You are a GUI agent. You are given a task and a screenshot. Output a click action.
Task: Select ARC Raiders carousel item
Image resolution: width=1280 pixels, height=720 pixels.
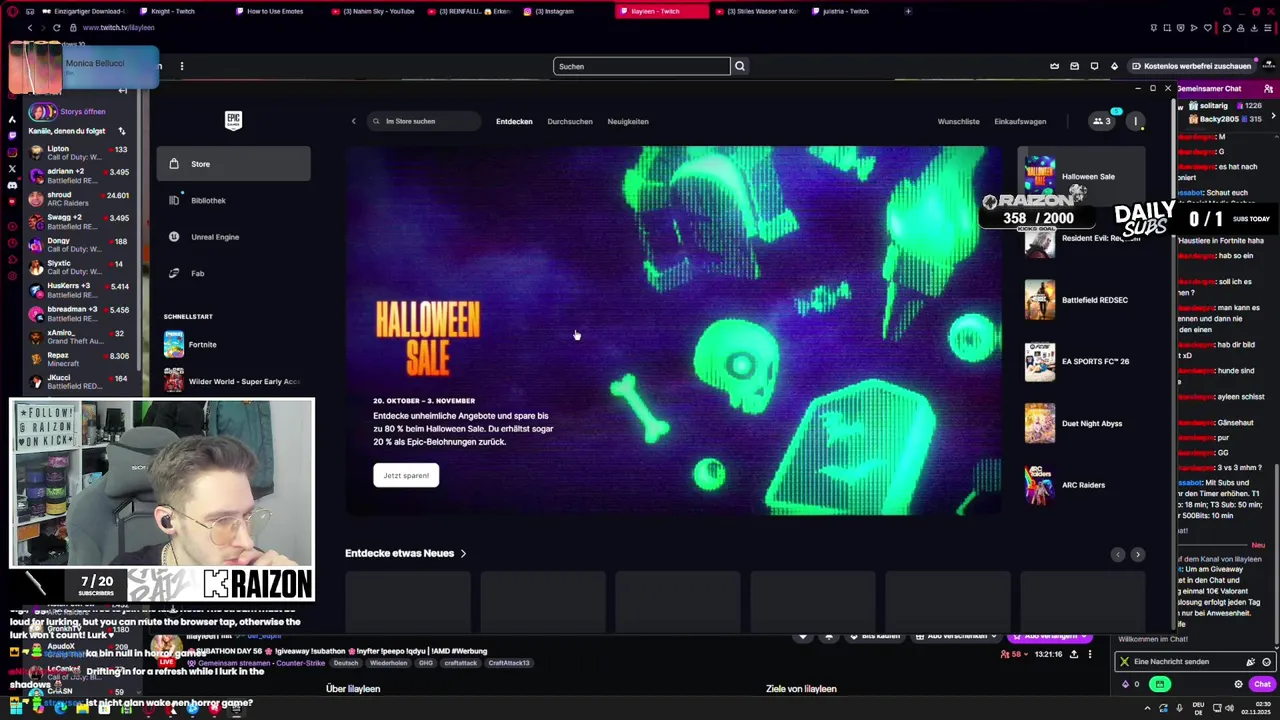click(x=1082, y=485)
